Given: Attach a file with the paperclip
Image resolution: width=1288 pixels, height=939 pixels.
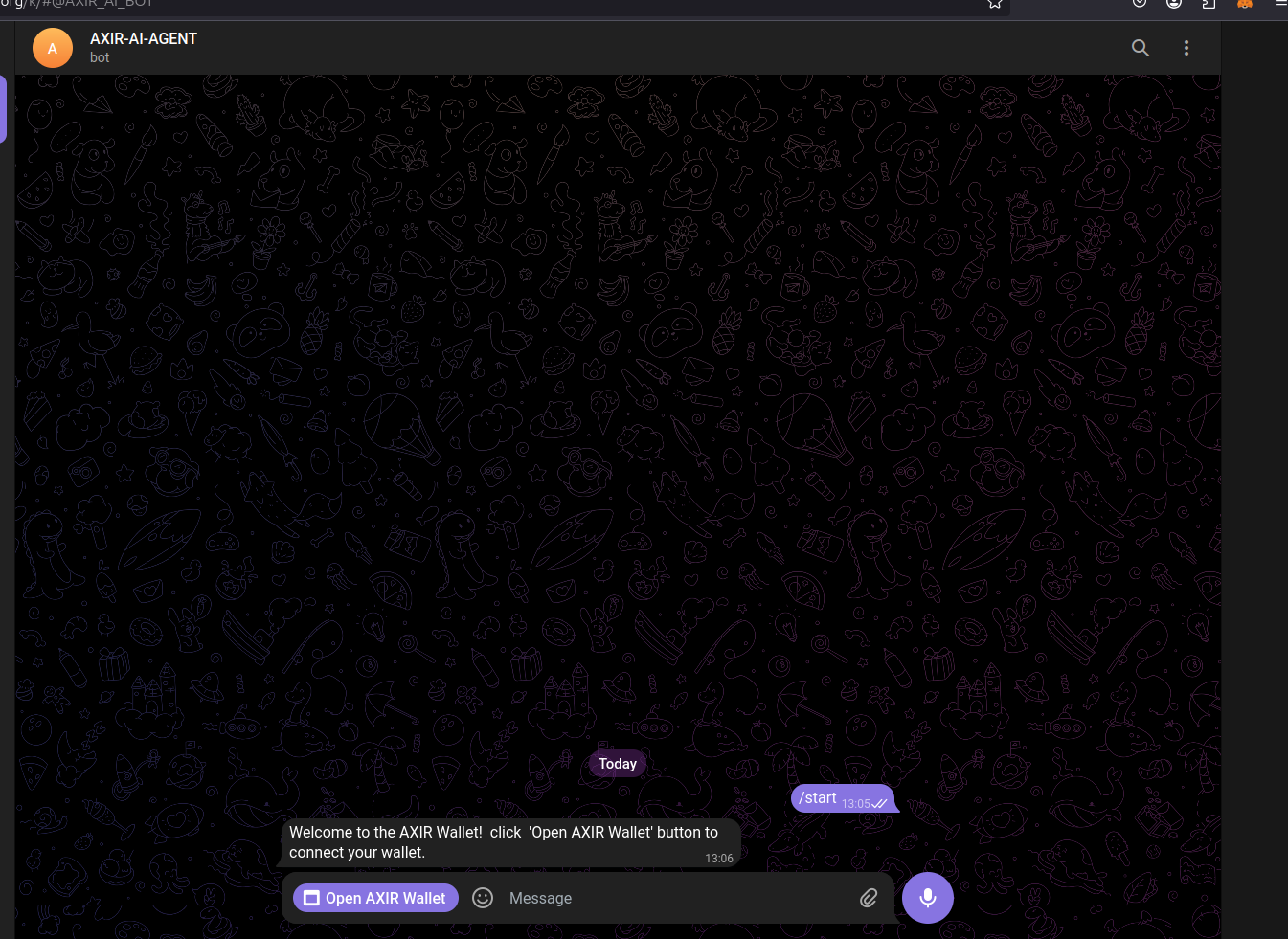Looking at the screenshot, I should [x=868, y=898].
